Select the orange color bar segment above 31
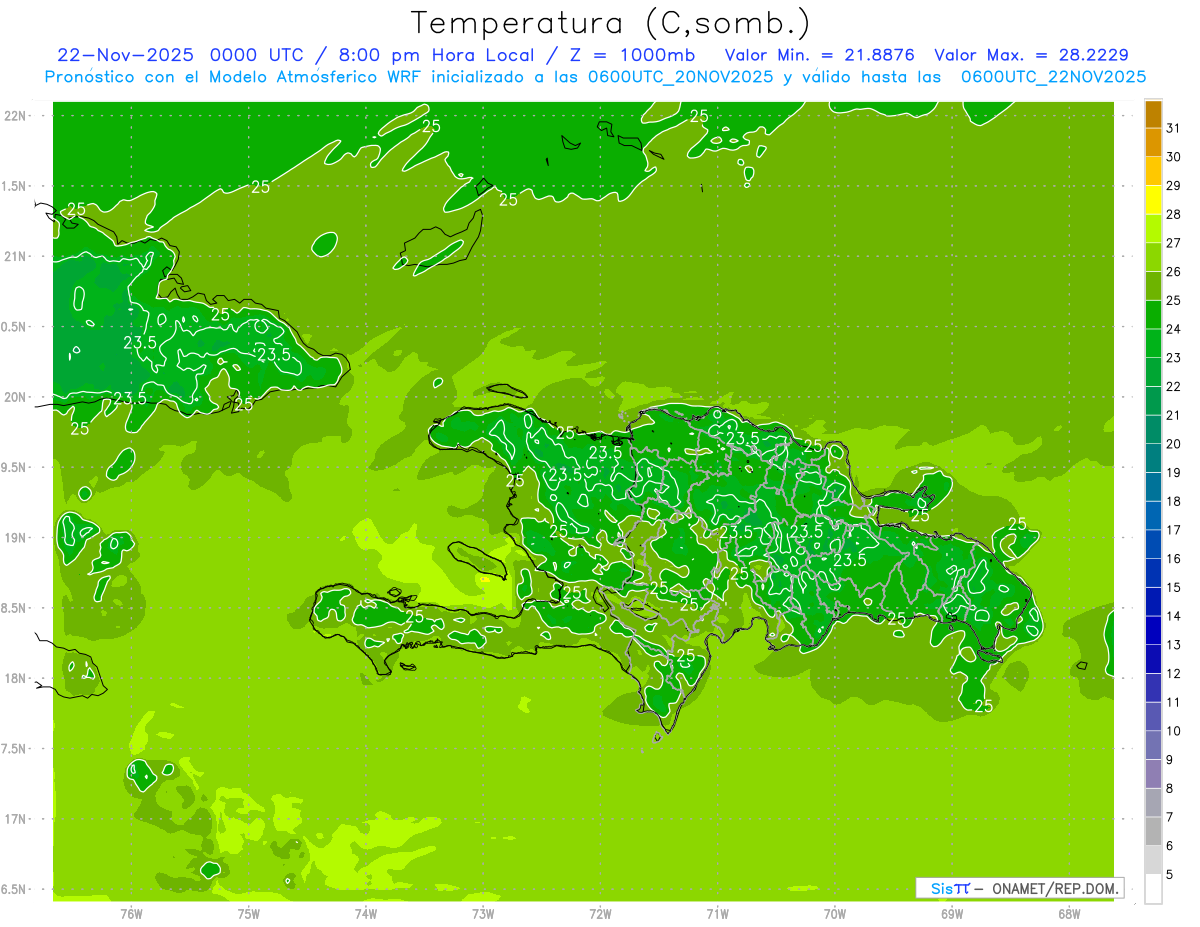The height and width of the screenshot is (927, 1200). click(1153, 114)
